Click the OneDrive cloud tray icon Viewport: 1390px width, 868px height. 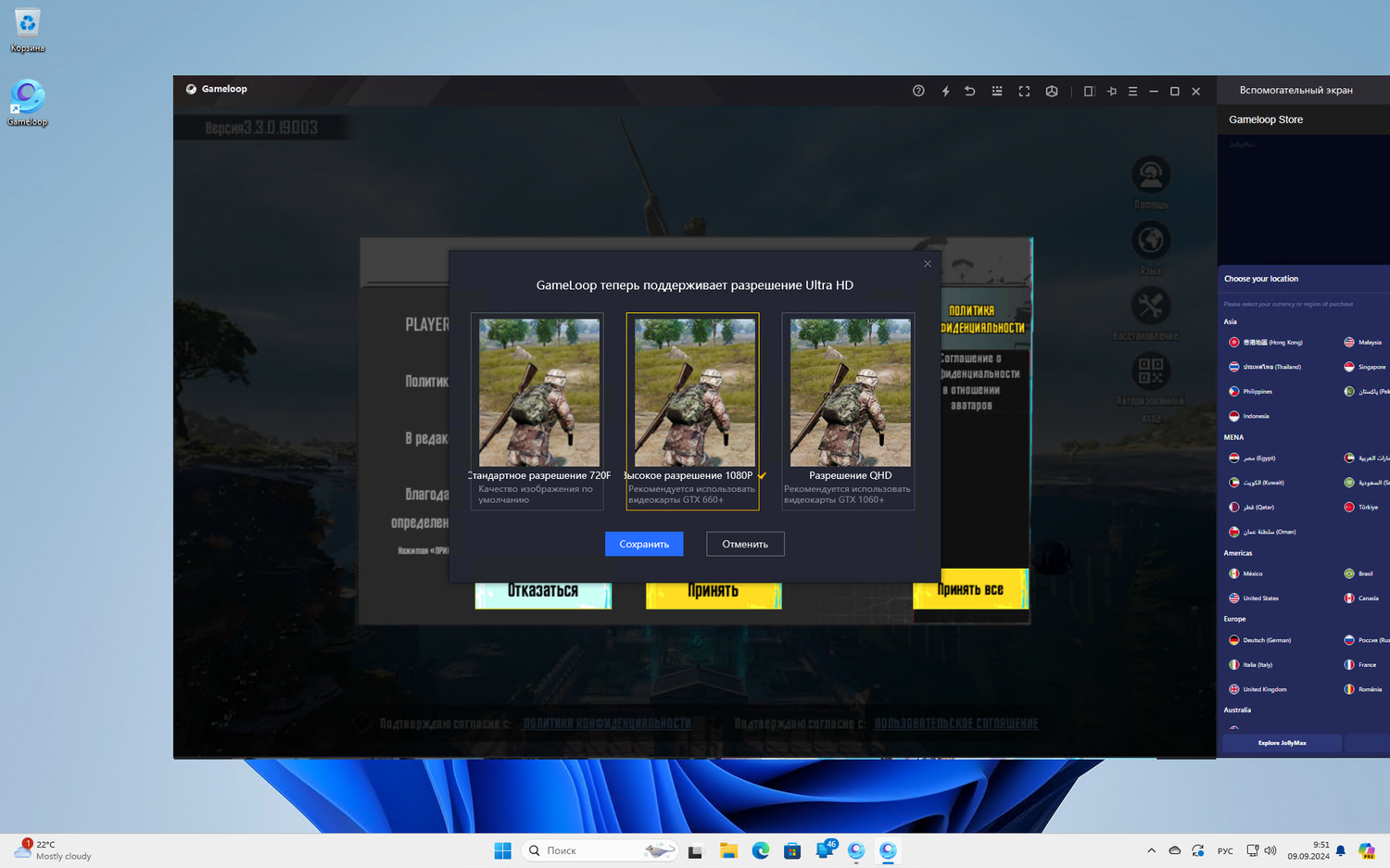(1174, 850)
